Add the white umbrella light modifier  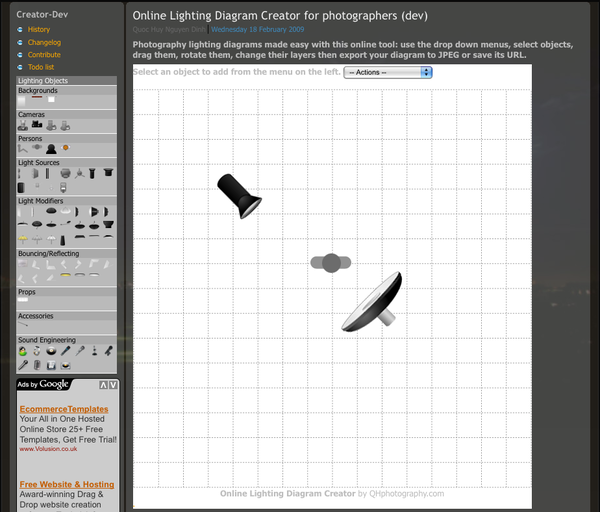[x=51, y=240]
